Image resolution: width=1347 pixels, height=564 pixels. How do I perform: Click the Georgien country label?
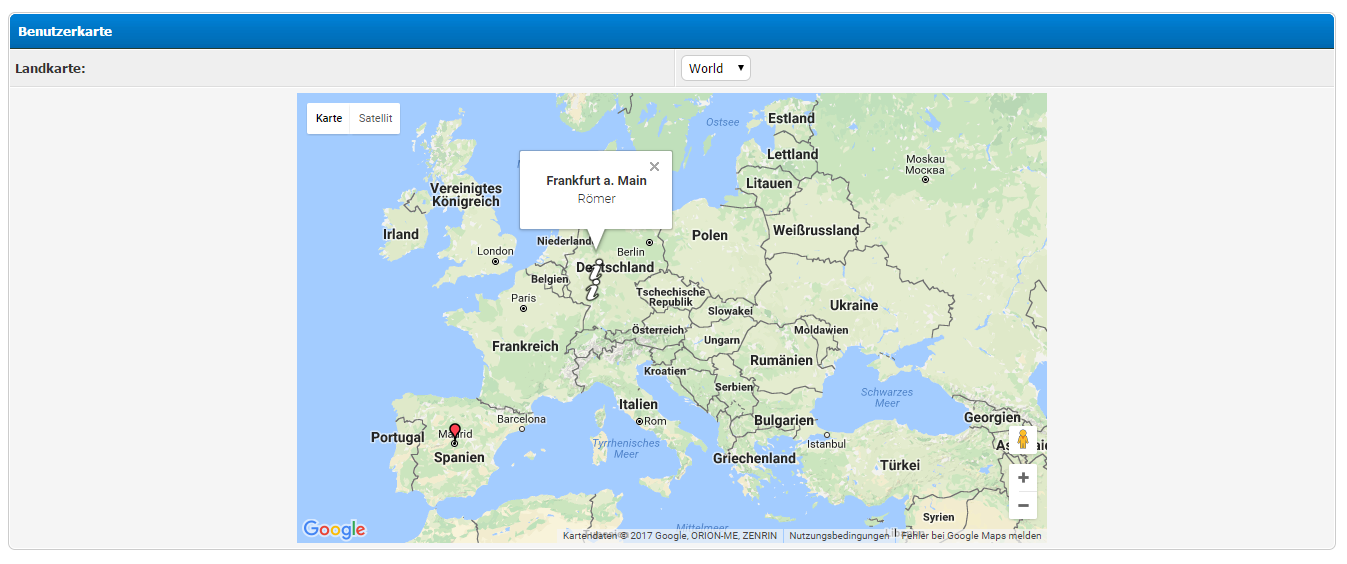coord(992,417)
